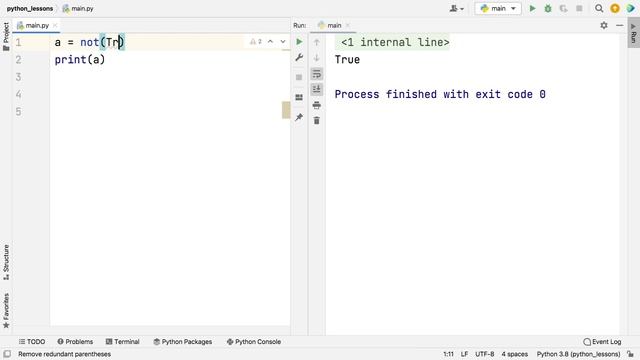
Task: Open the Structure tool window
Action: (6, 262)
